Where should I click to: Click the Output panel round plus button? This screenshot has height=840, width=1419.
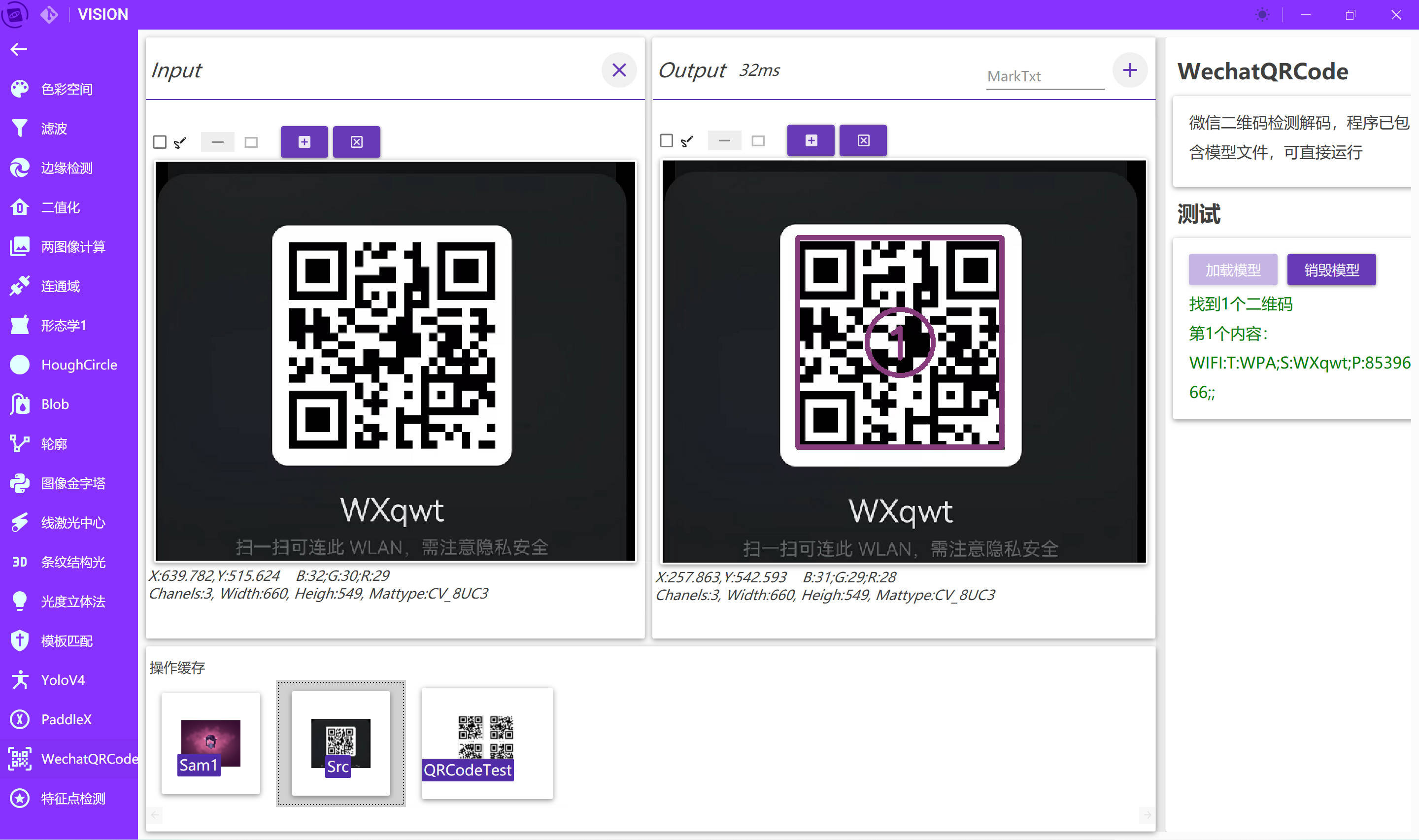[1130, 70]
